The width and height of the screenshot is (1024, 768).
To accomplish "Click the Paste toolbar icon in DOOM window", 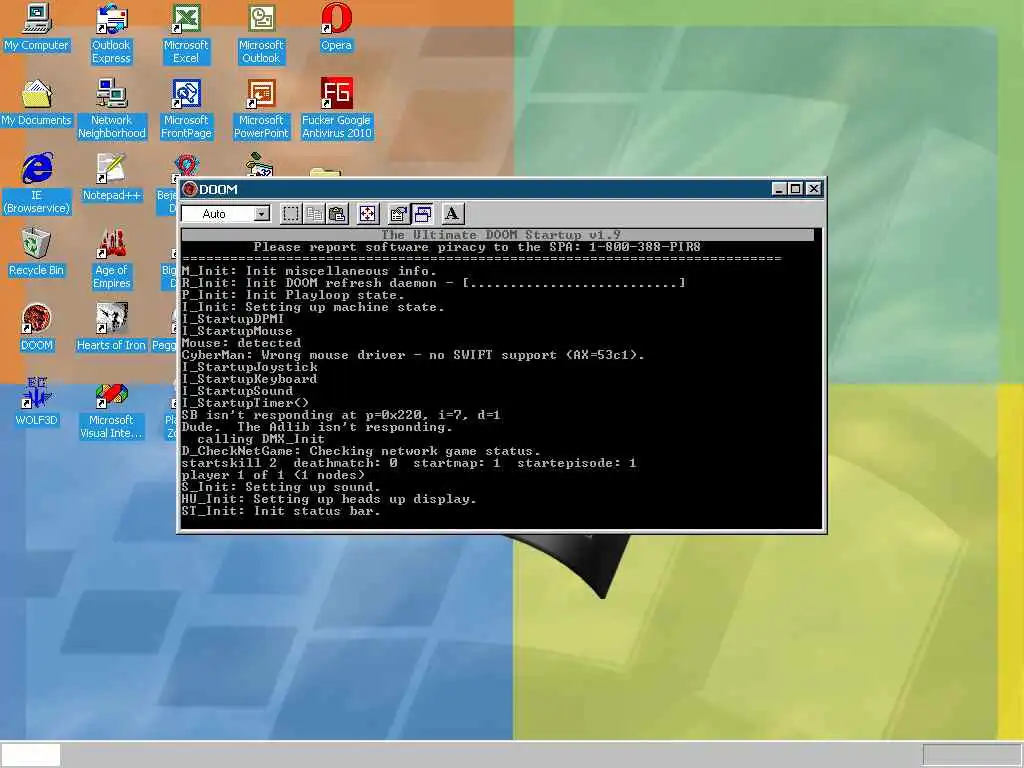I will pyautogui.click(x=337, y=214).
